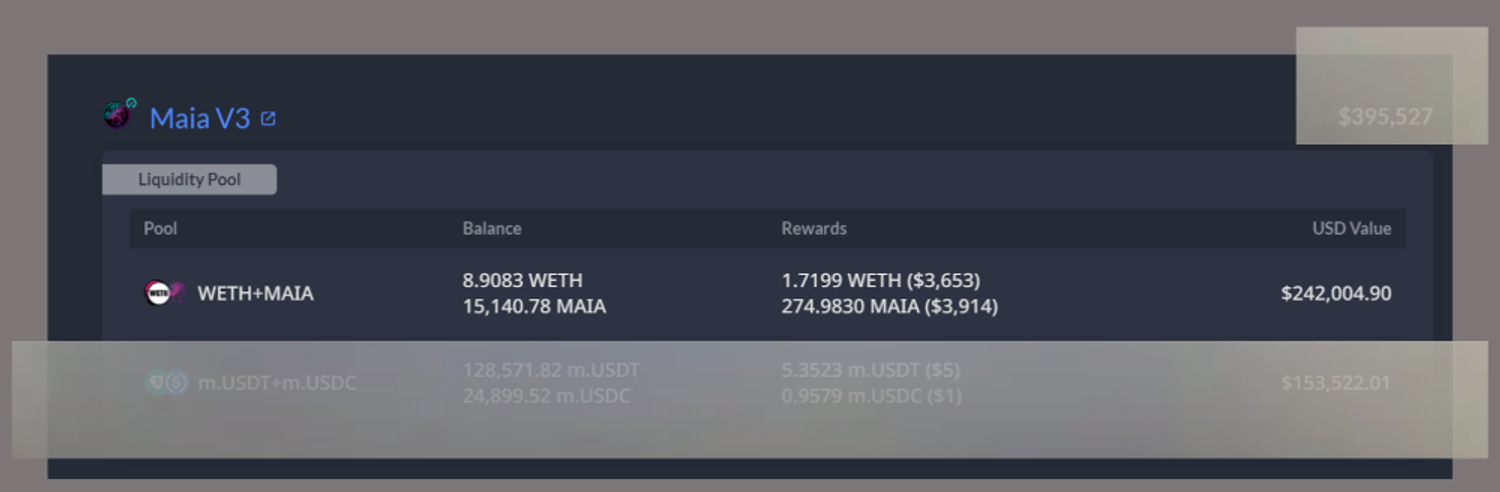The height and width of the screenshot is (492, 1500).
Task: Click the USD Value column header
Action: 1351,228
